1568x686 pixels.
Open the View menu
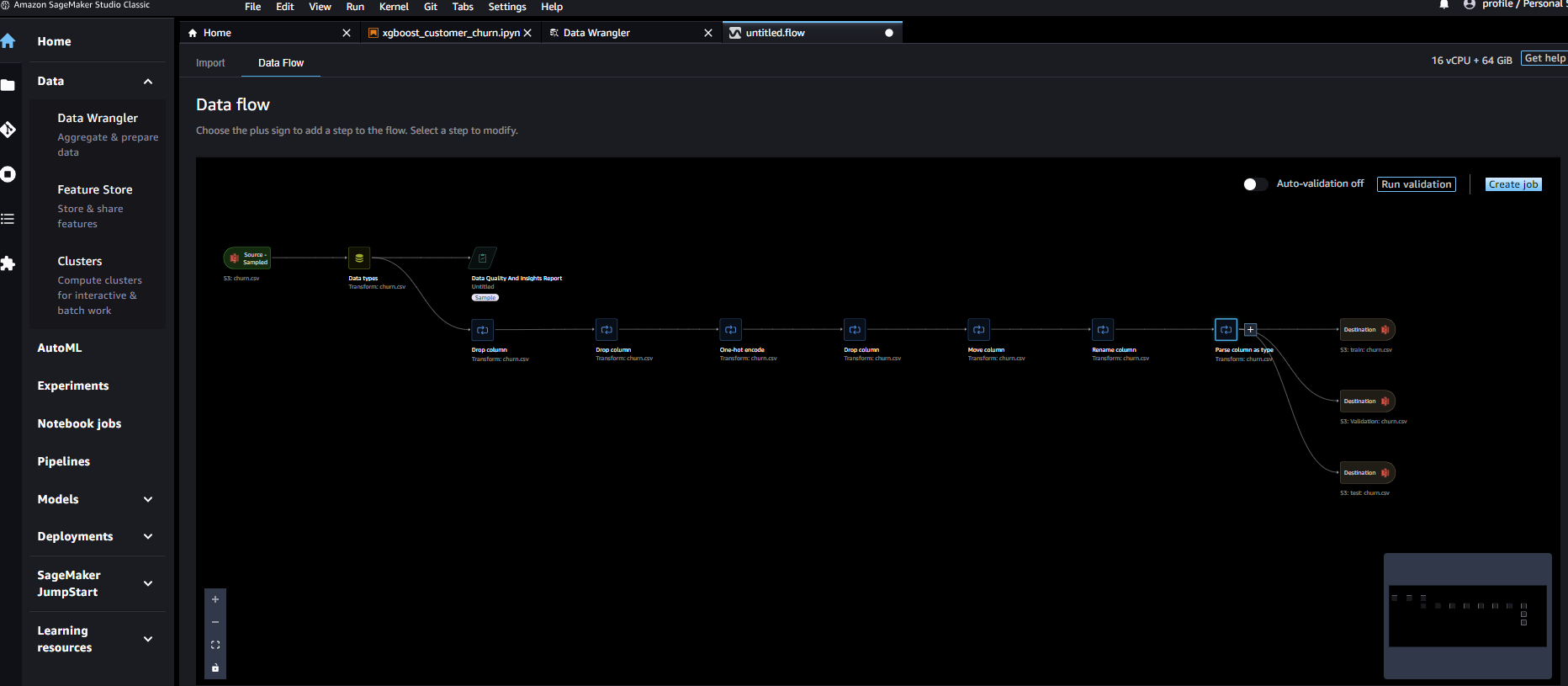(x=320, y=7)
